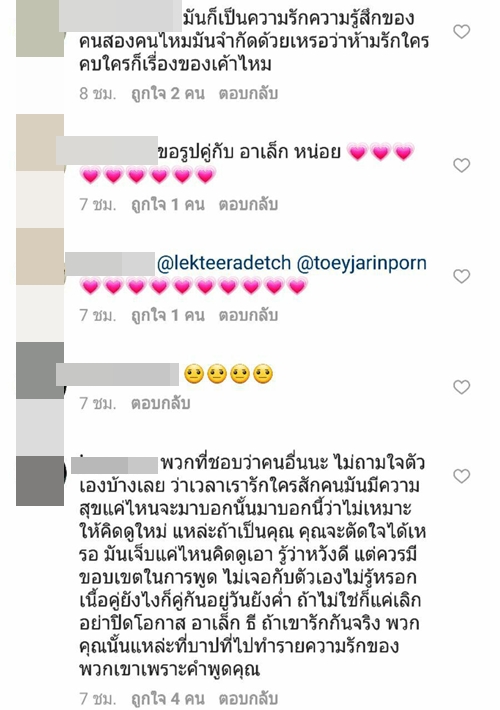Open the avatar beside the @lekteeradetch comment
Screen dimensions: 500x710
pos(40,257)
